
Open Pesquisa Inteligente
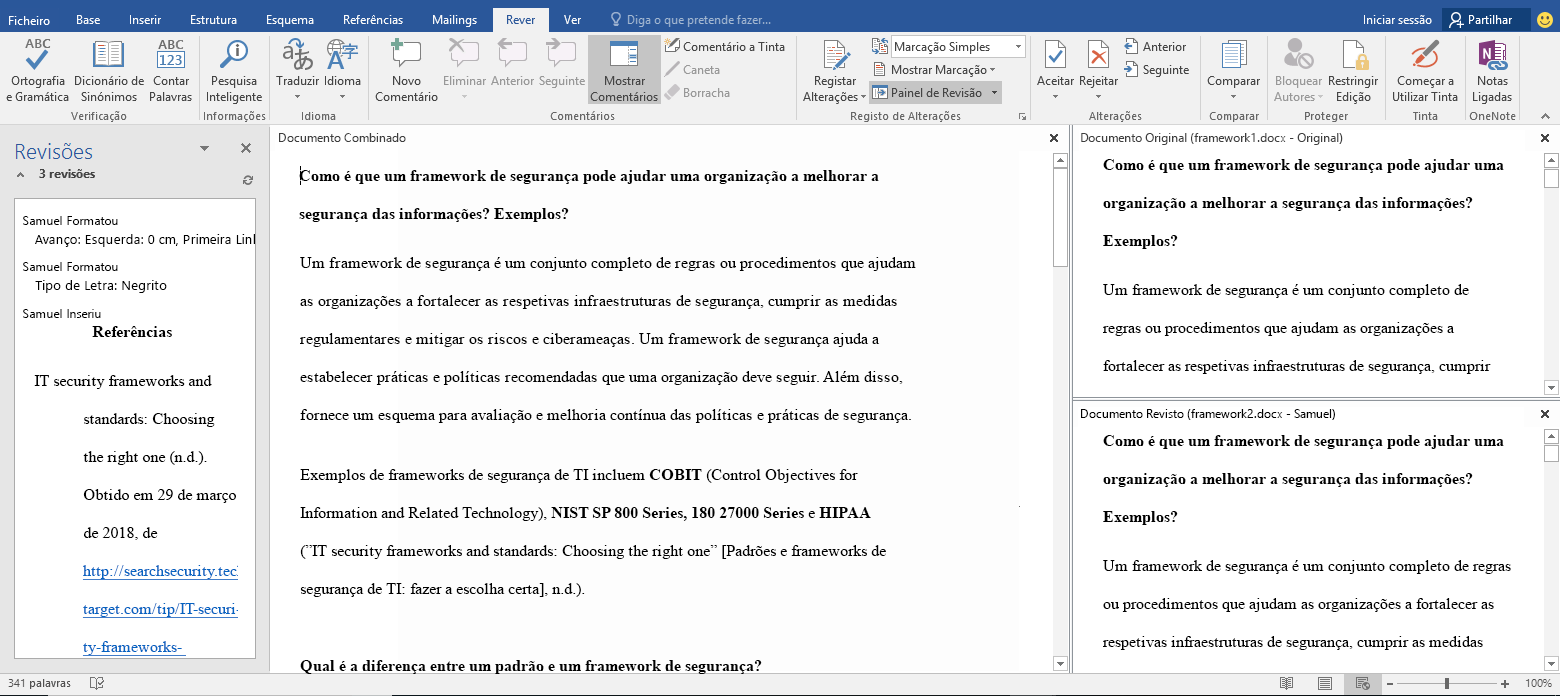point(234,71)
